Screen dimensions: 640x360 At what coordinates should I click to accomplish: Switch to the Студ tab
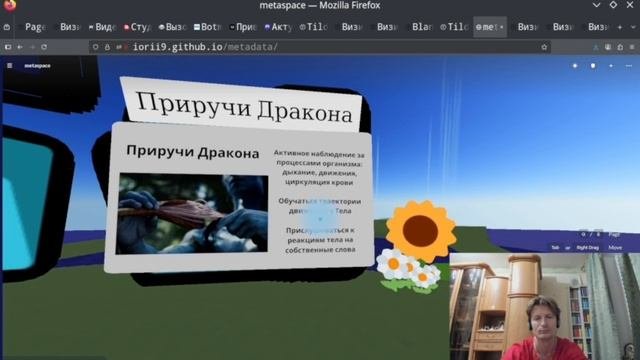(138, 27)
